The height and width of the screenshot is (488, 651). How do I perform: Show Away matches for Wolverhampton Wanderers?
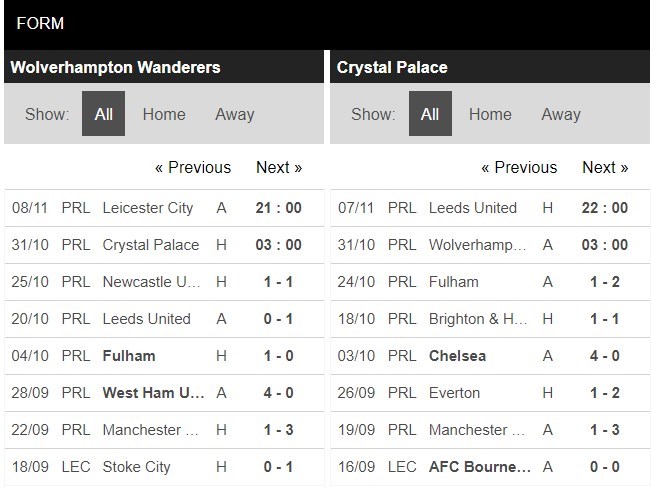tap(235, 114)
